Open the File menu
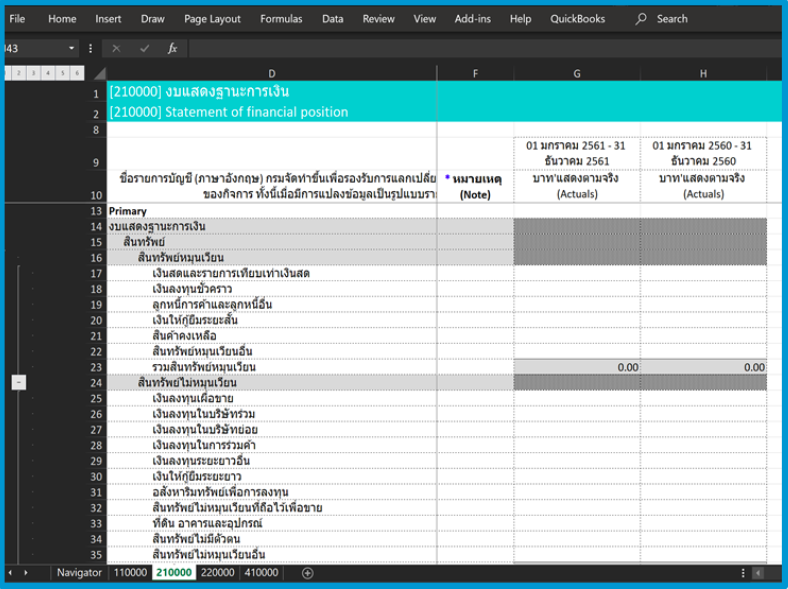788x589 pixels. tap(17, 19)
